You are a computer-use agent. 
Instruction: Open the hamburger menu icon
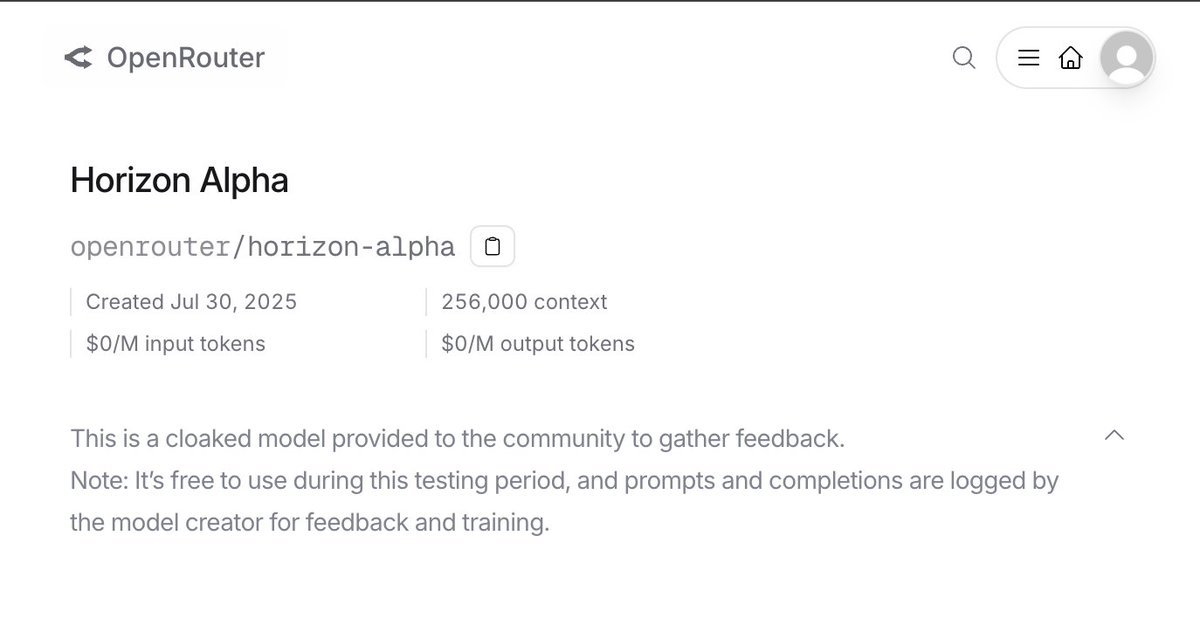(x=1028, y=58)
